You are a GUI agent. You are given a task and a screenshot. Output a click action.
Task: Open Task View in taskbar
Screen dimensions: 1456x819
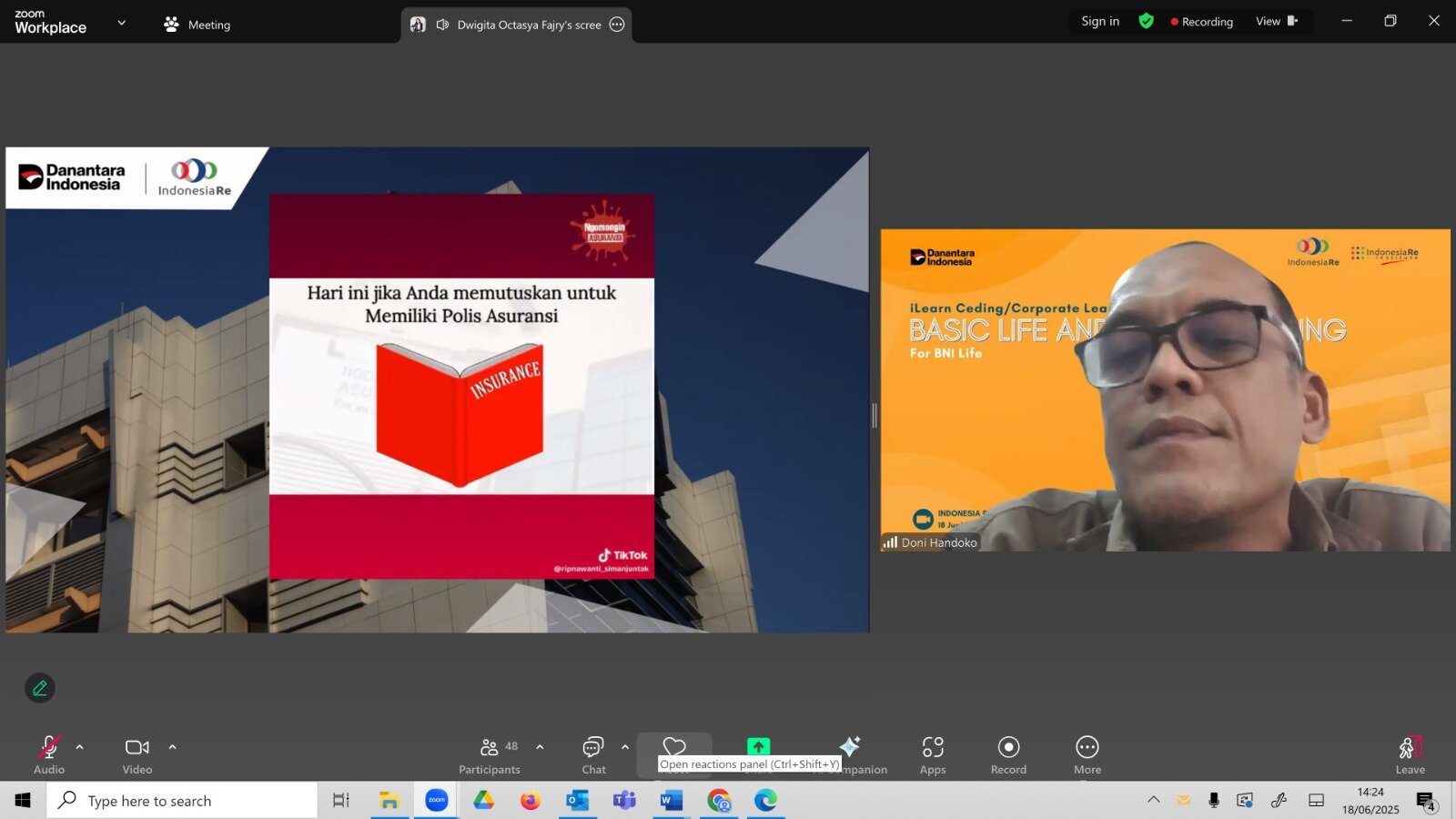tap(341, 801)
